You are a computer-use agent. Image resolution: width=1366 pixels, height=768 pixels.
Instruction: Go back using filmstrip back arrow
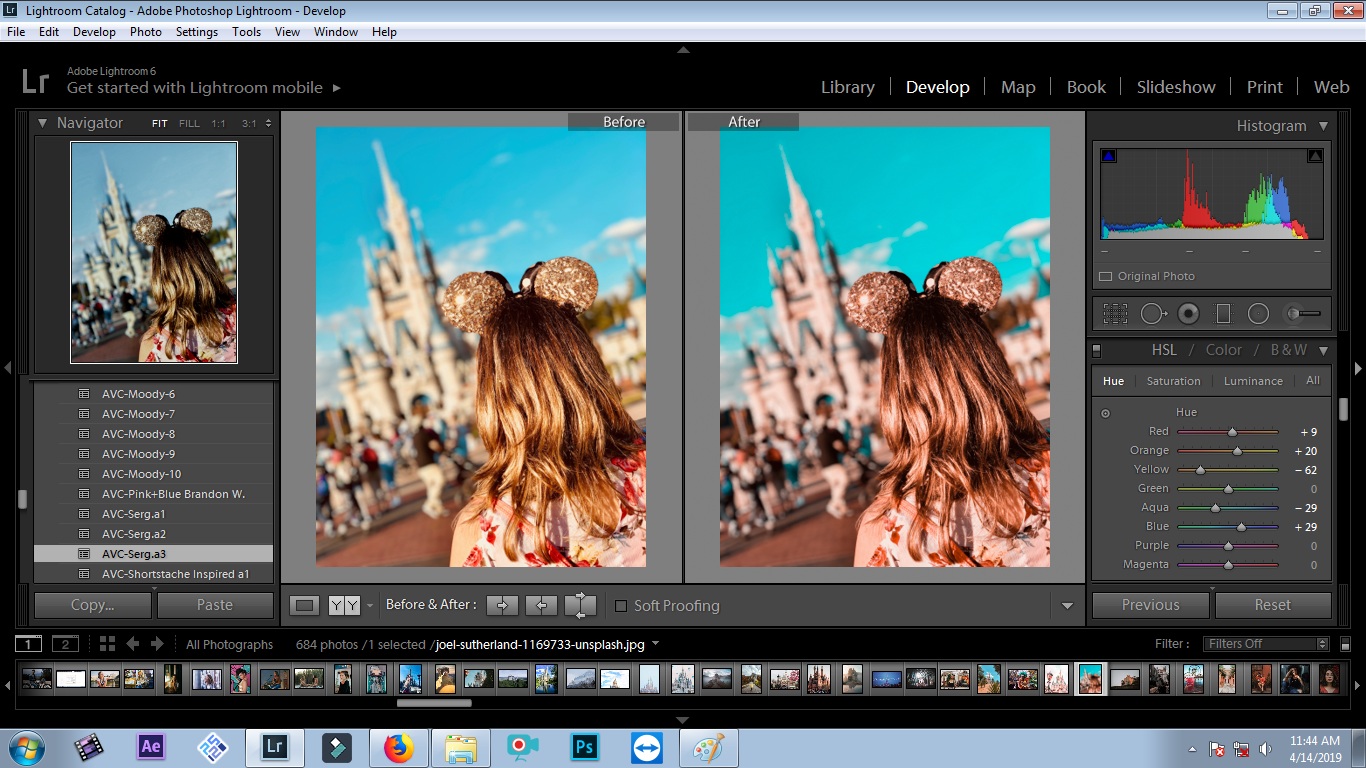click(x=132, y=644)
